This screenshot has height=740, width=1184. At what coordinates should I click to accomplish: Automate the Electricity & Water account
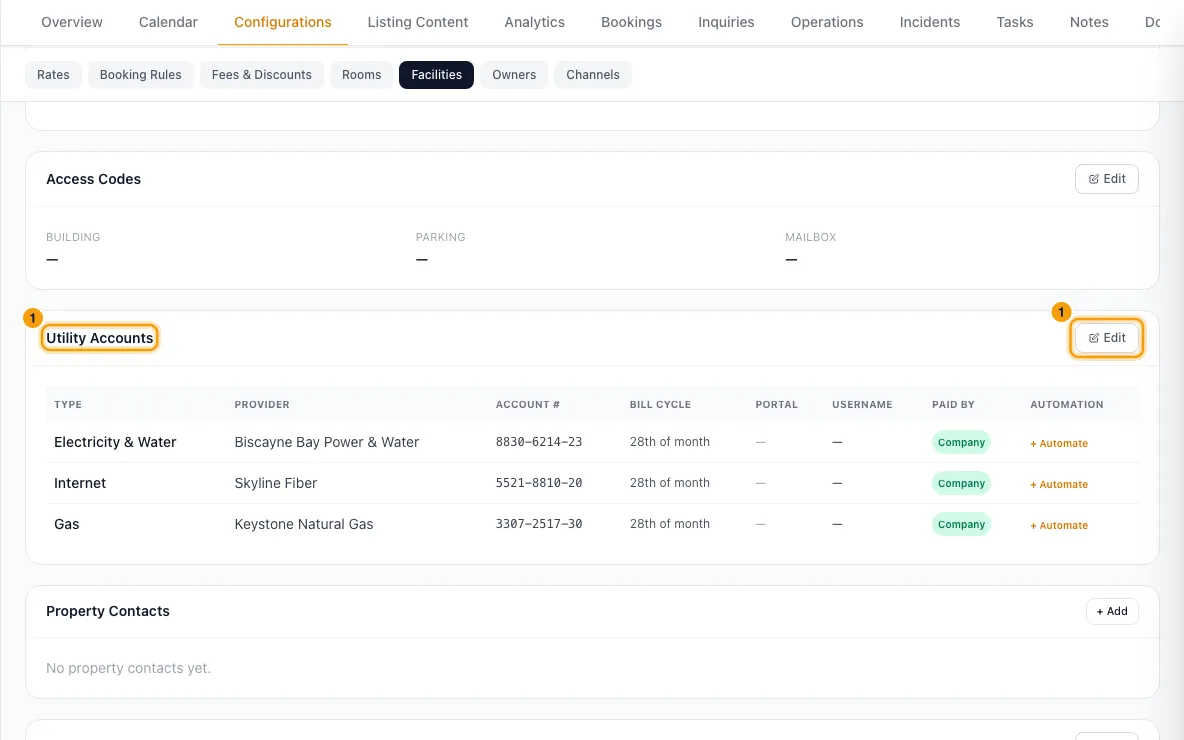point(1059,443)
